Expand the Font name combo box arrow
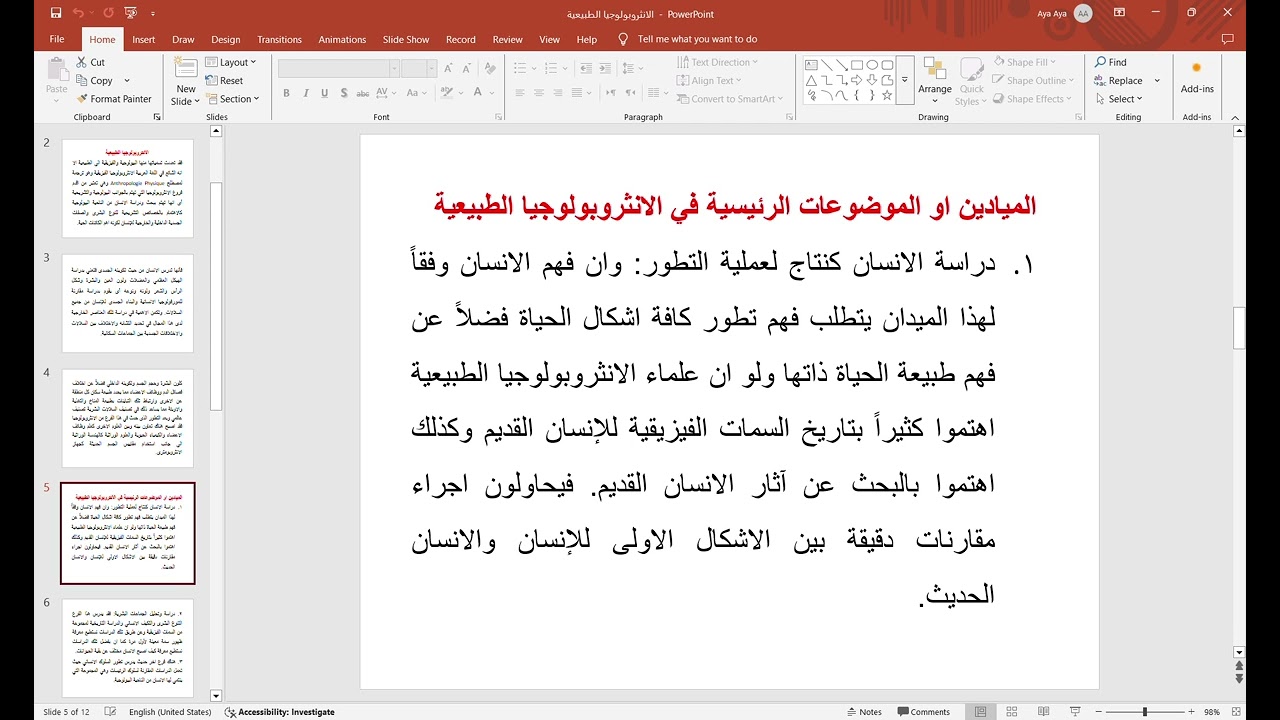This screenshot has width=1280, height=720. [393, 68]
